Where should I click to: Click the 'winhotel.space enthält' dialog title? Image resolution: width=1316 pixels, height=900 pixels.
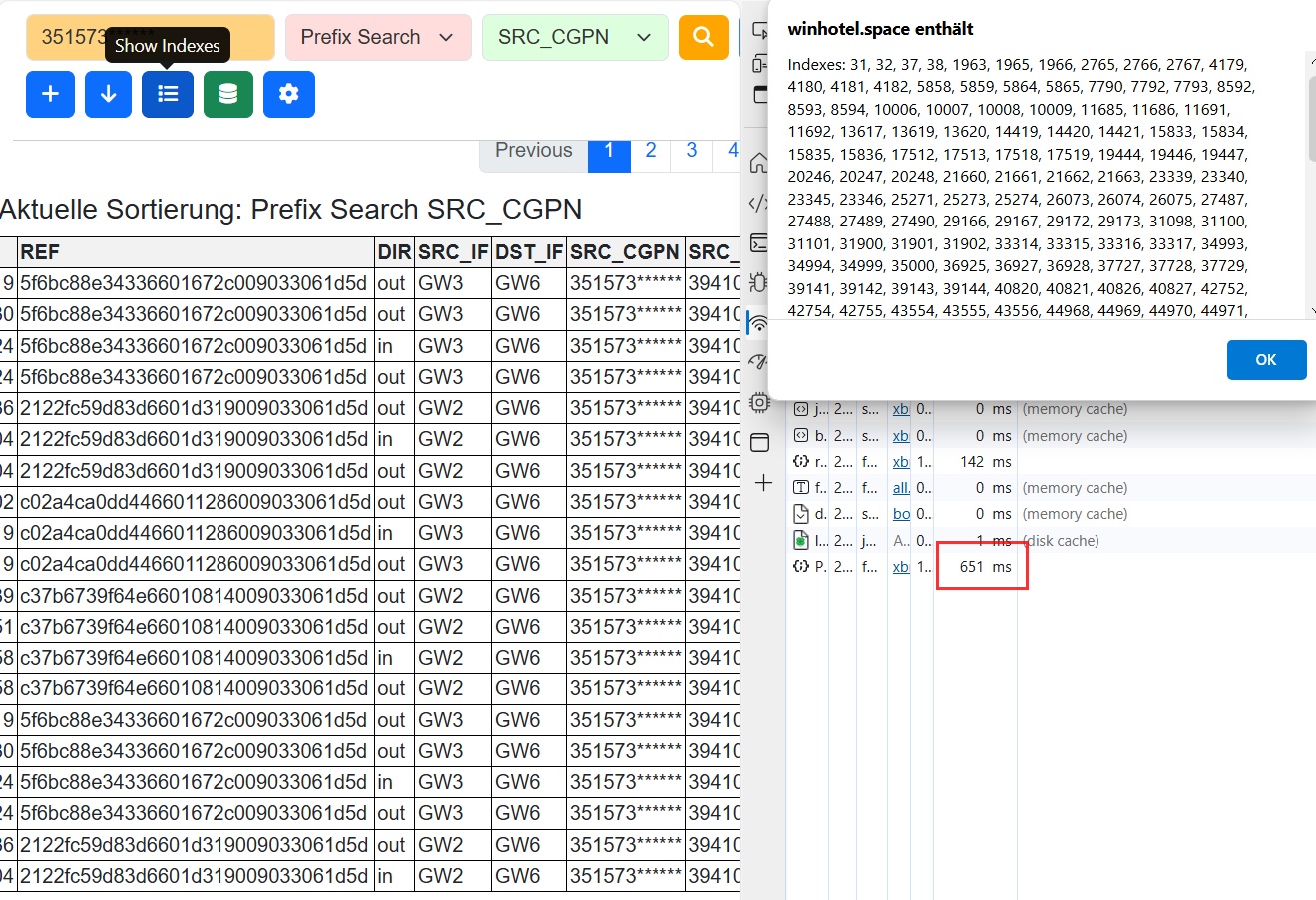[x=880, y=29]
